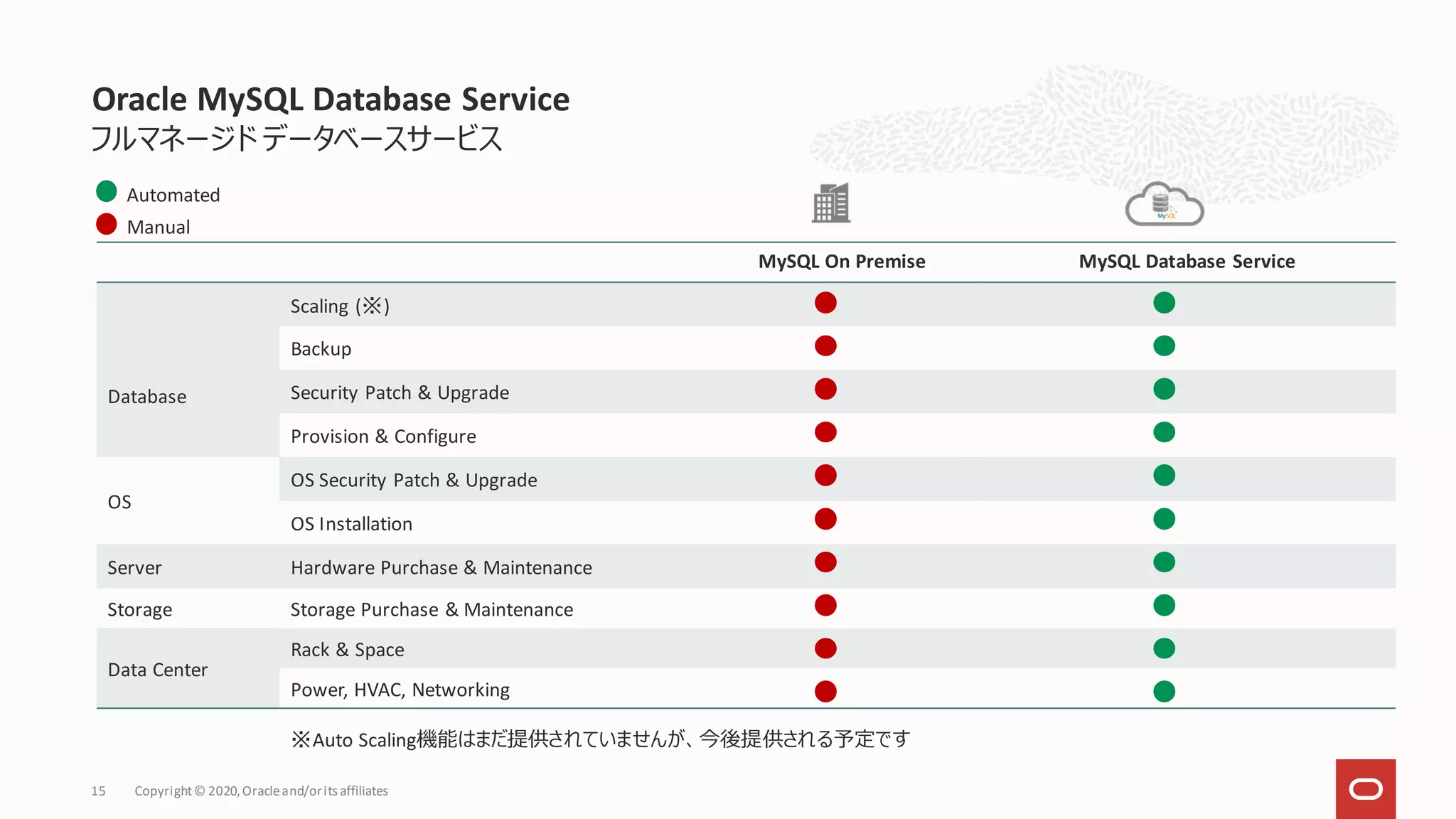Click green dot for Hardware Purchase & Maintenance
Viewport: 1456px width, 819px height.
coord(1164,562)
